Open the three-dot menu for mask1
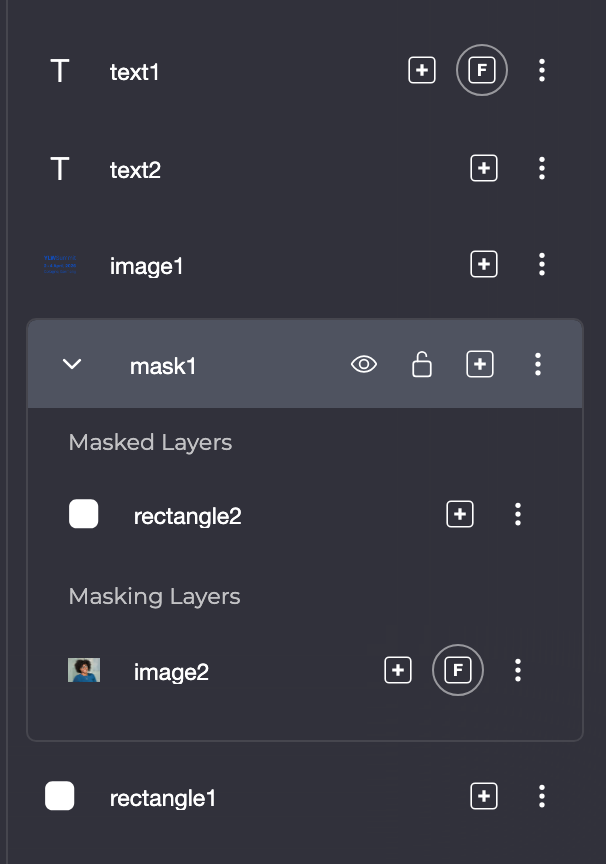The width and height of the screenshot is (606, 864). (538, 364)
